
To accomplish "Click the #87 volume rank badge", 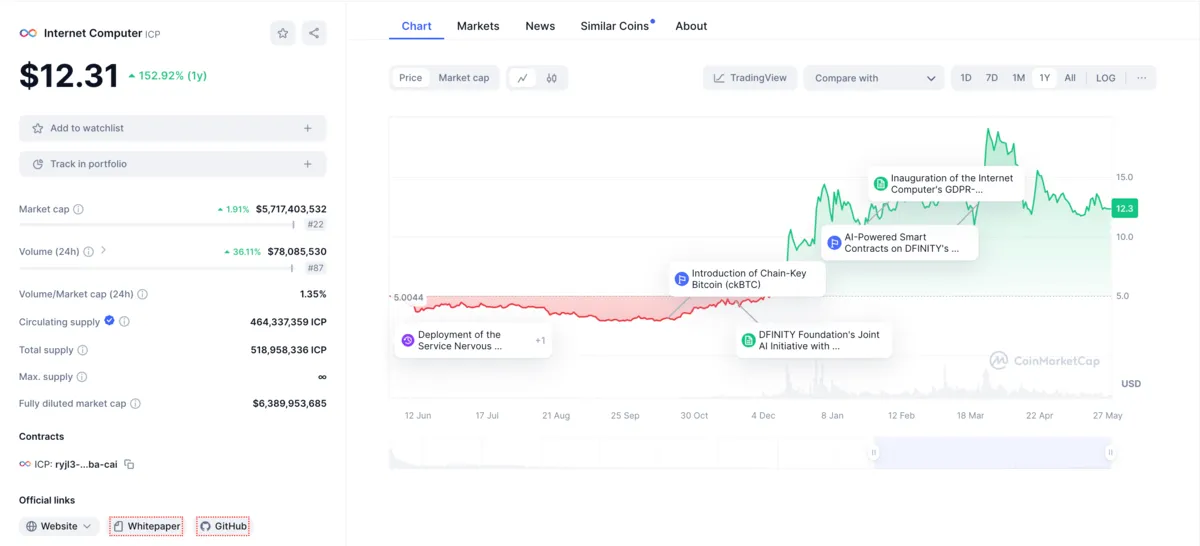I will [x=316, y=268].
